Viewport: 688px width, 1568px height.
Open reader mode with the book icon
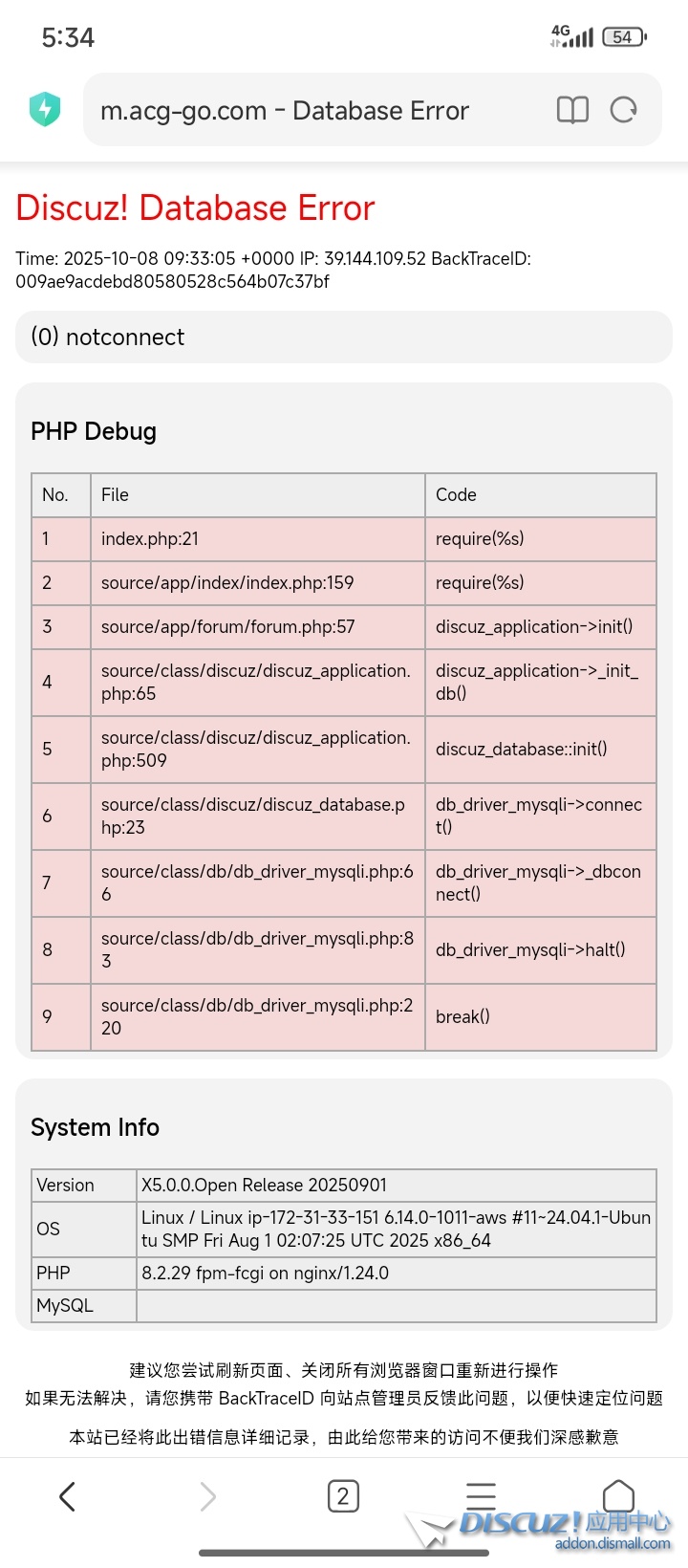572,110
